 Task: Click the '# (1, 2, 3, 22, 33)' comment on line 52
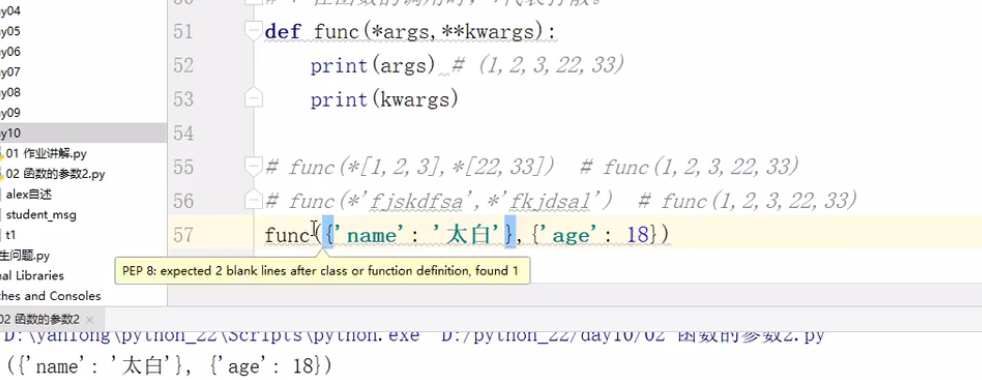(x=538, y=65)
